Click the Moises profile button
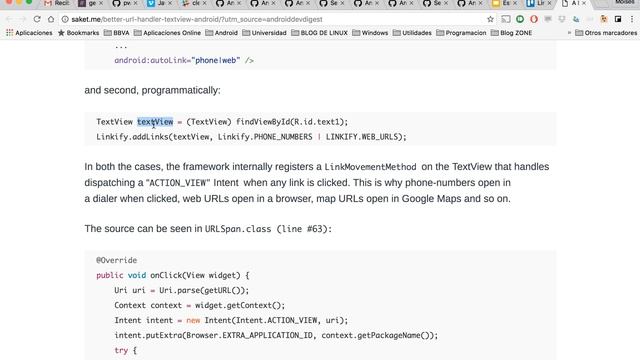This screenshot has width=640, height=360. (x=624, y=2)
